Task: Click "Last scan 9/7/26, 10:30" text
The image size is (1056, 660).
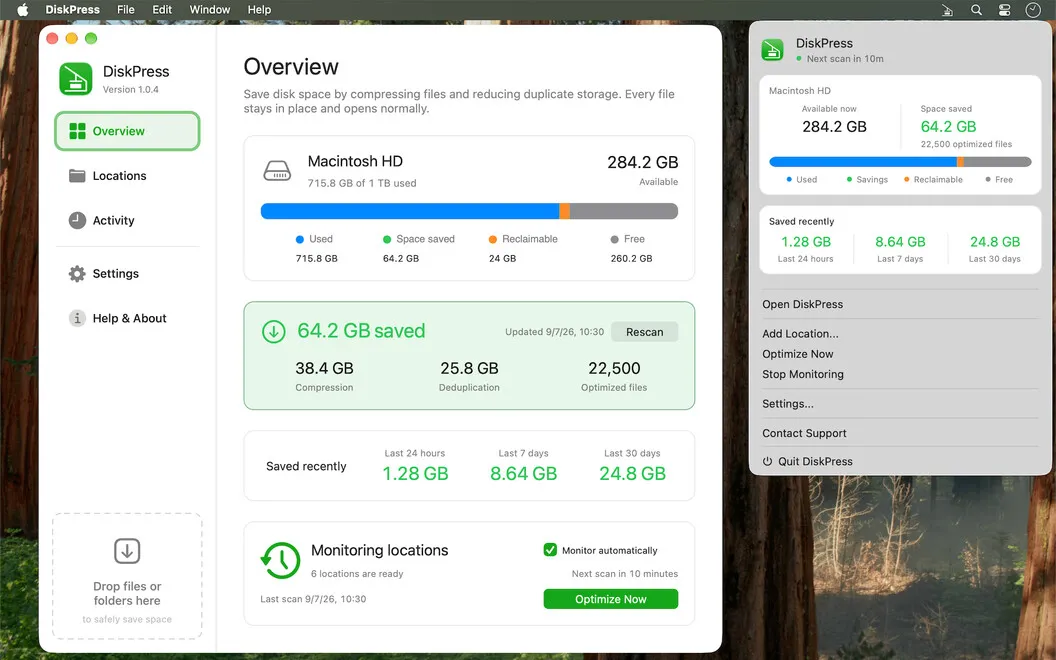Action: point(313,599)
